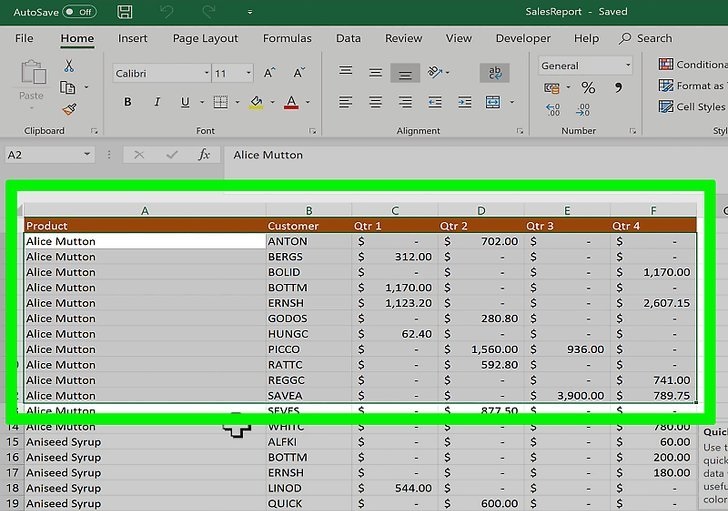Click Top Align icon
The width and height of the screenshot is (728, 511).
point(345,71)
